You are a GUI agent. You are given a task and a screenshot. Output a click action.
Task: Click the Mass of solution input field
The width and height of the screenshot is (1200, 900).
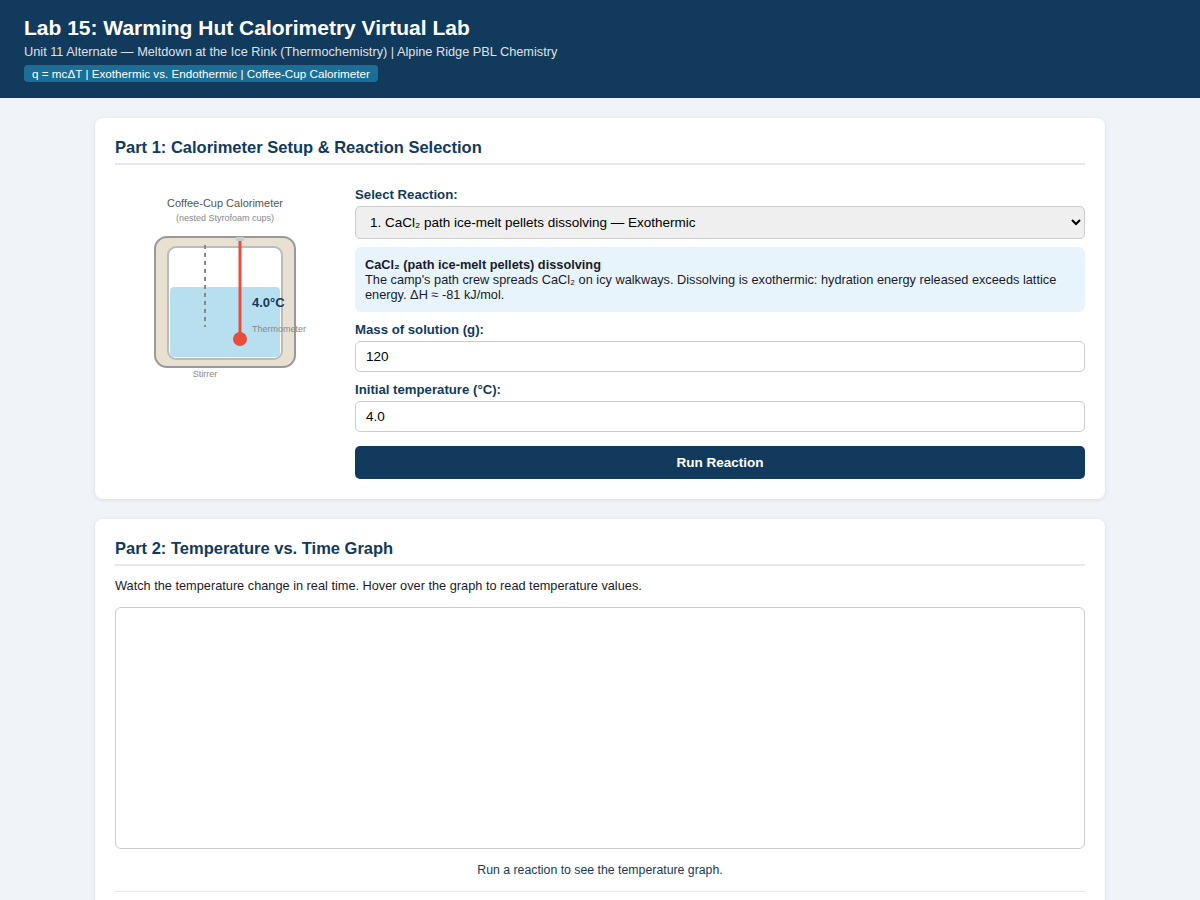pyautogui.click(x=720, y=356)
